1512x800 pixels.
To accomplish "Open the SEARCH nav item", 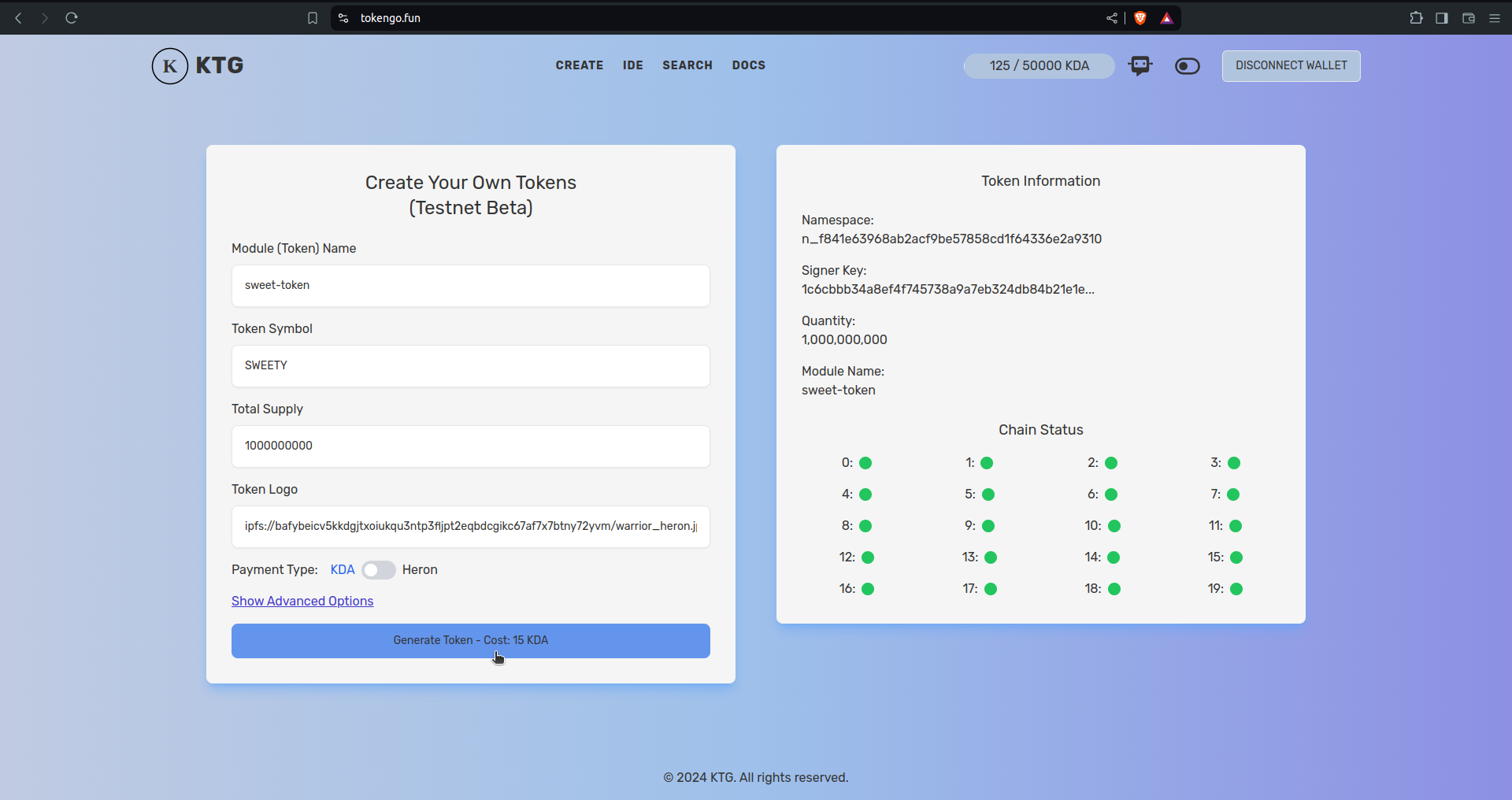I will point(687,65).
